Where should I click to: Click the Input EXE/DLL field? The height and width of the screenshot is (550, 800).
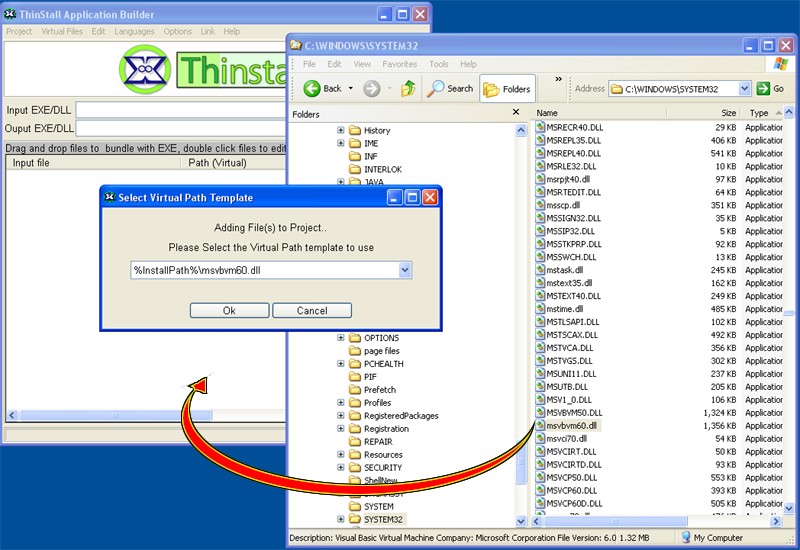[x=181, y=110]
